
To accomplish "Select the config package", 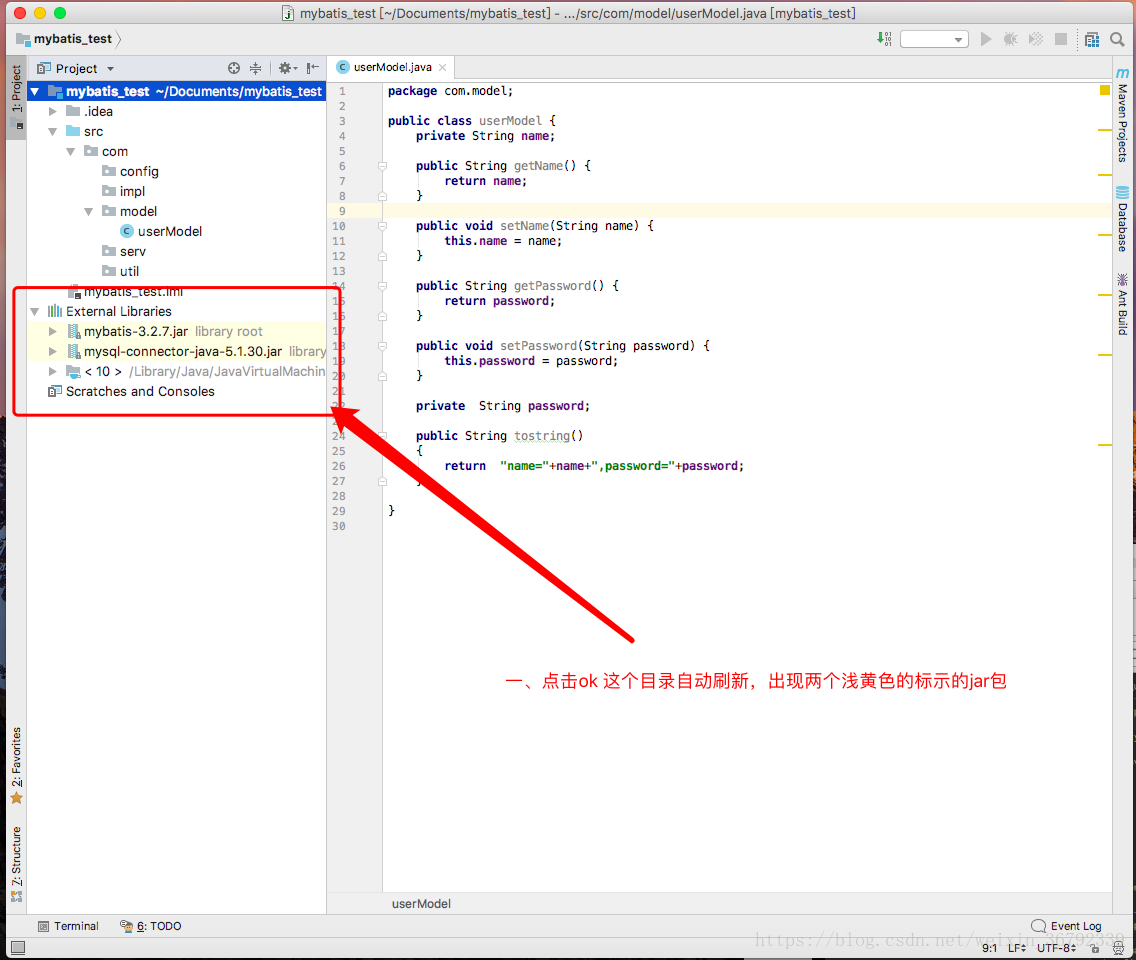I will point(139,172).
